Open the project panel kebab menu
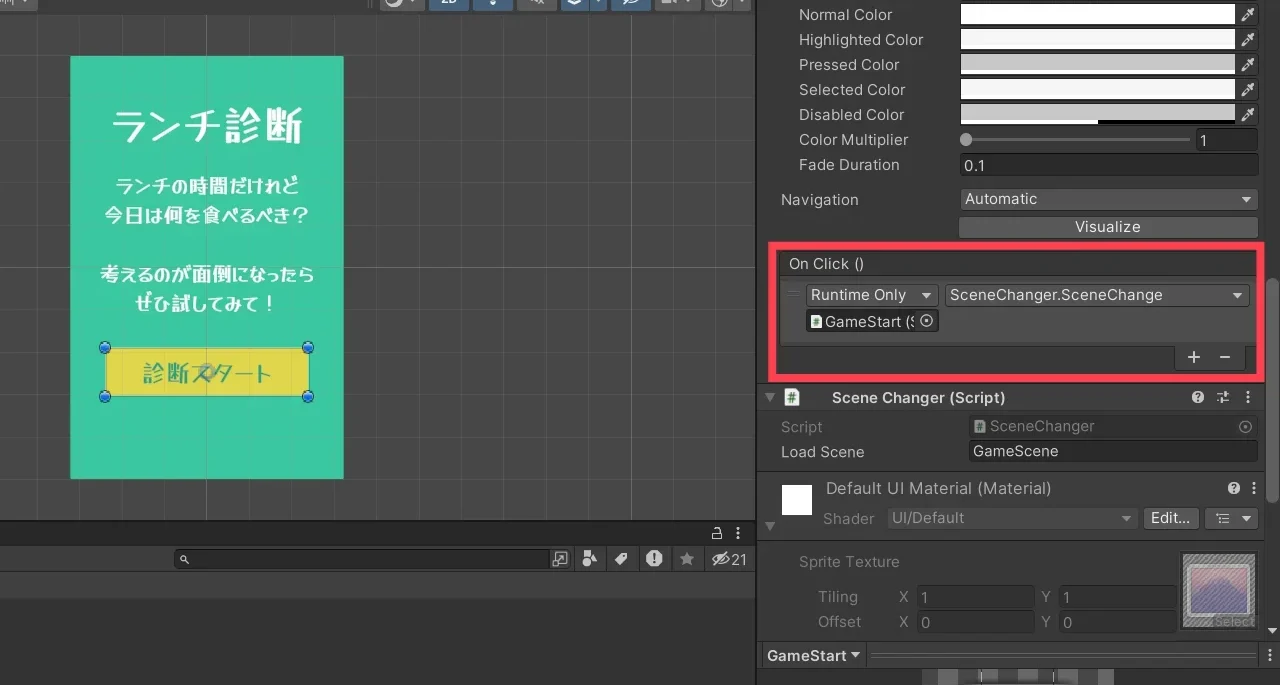Screen dimensions: 1280x685 tap(738, 533)
